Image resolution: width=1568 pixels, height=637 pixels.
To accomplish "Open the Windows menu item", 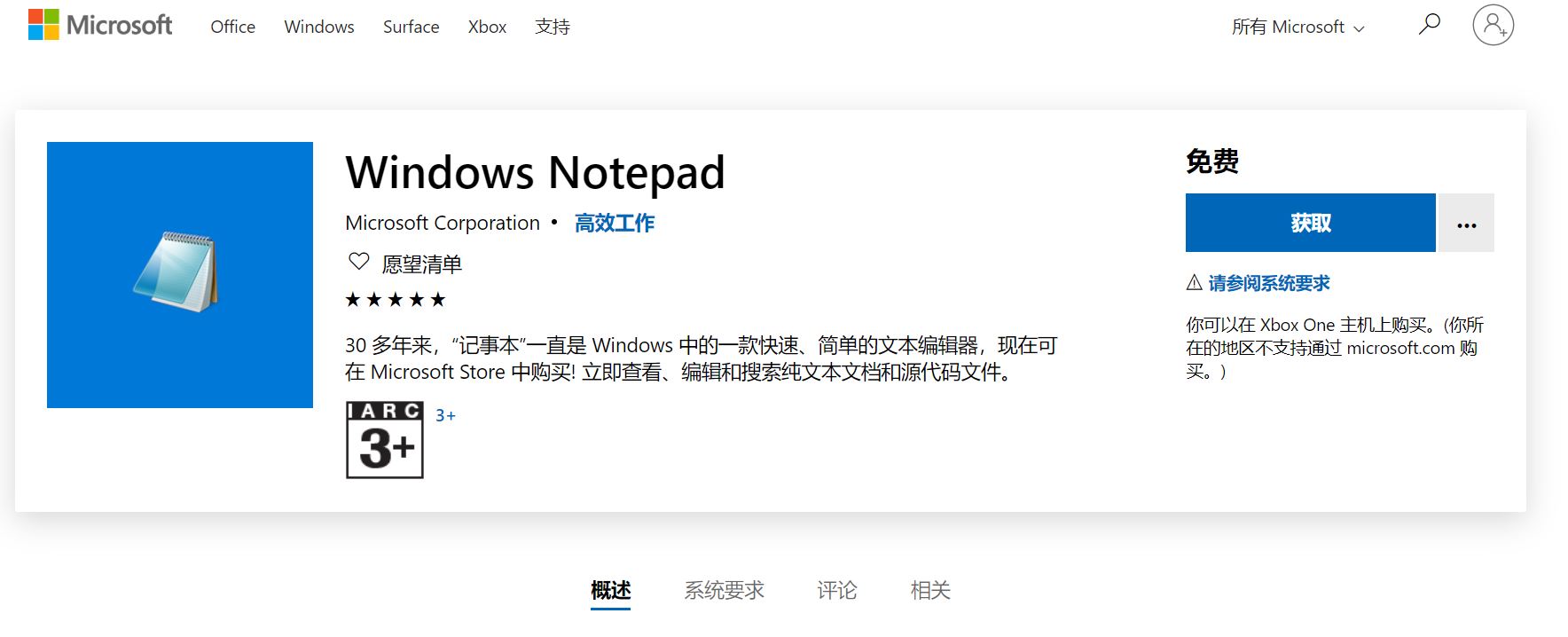I will 319,28.
